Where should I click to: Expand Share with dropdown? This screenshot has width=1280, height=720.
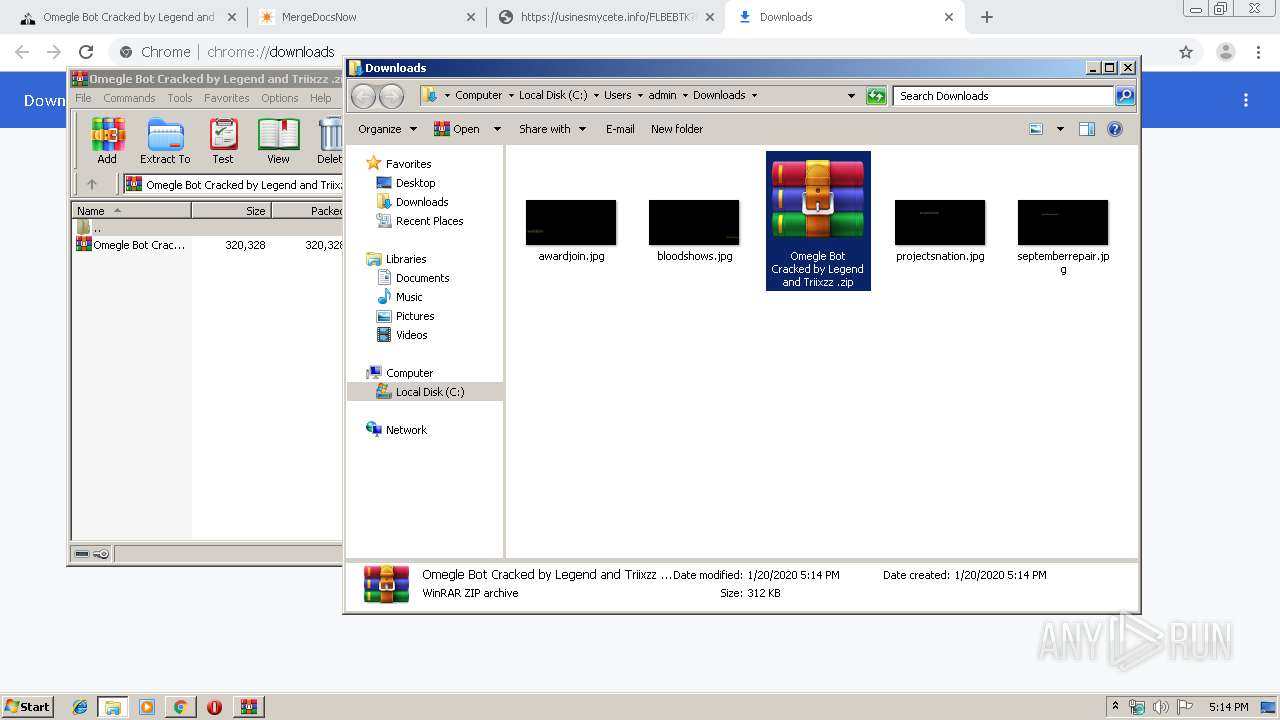(552, 129)
